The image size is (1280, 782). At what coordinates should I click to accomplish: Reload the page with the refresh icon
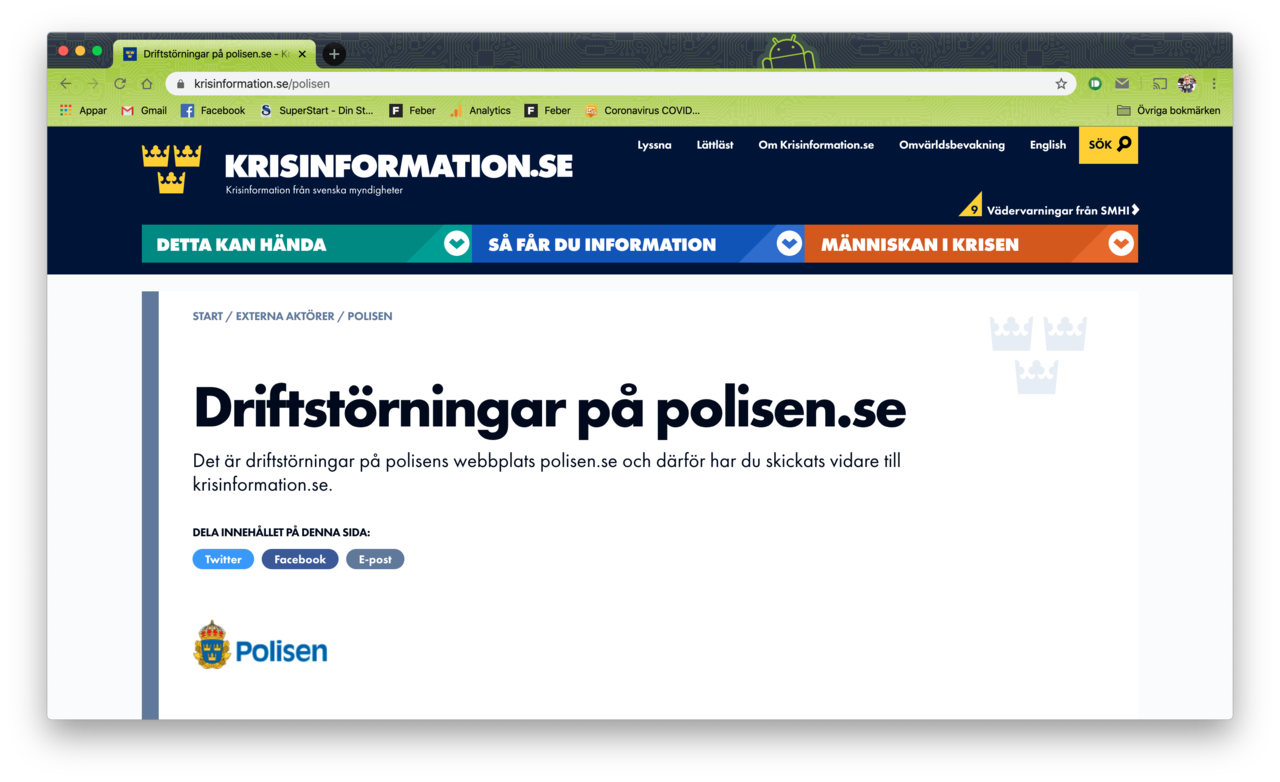120,84
